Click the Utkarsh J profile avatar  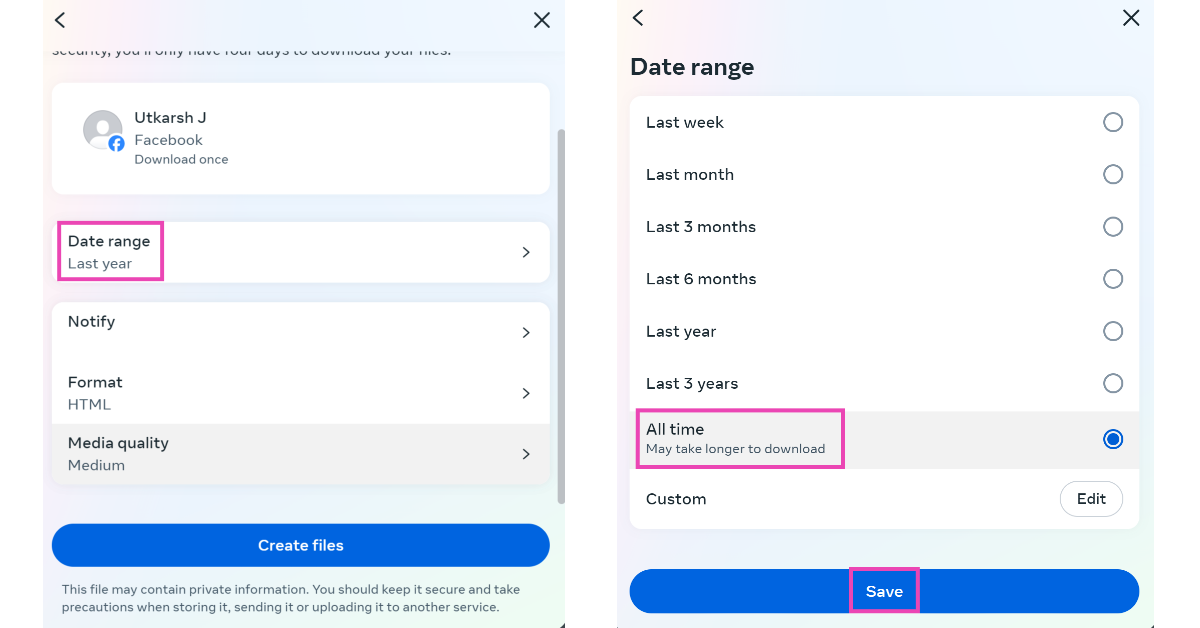[103, 131]
